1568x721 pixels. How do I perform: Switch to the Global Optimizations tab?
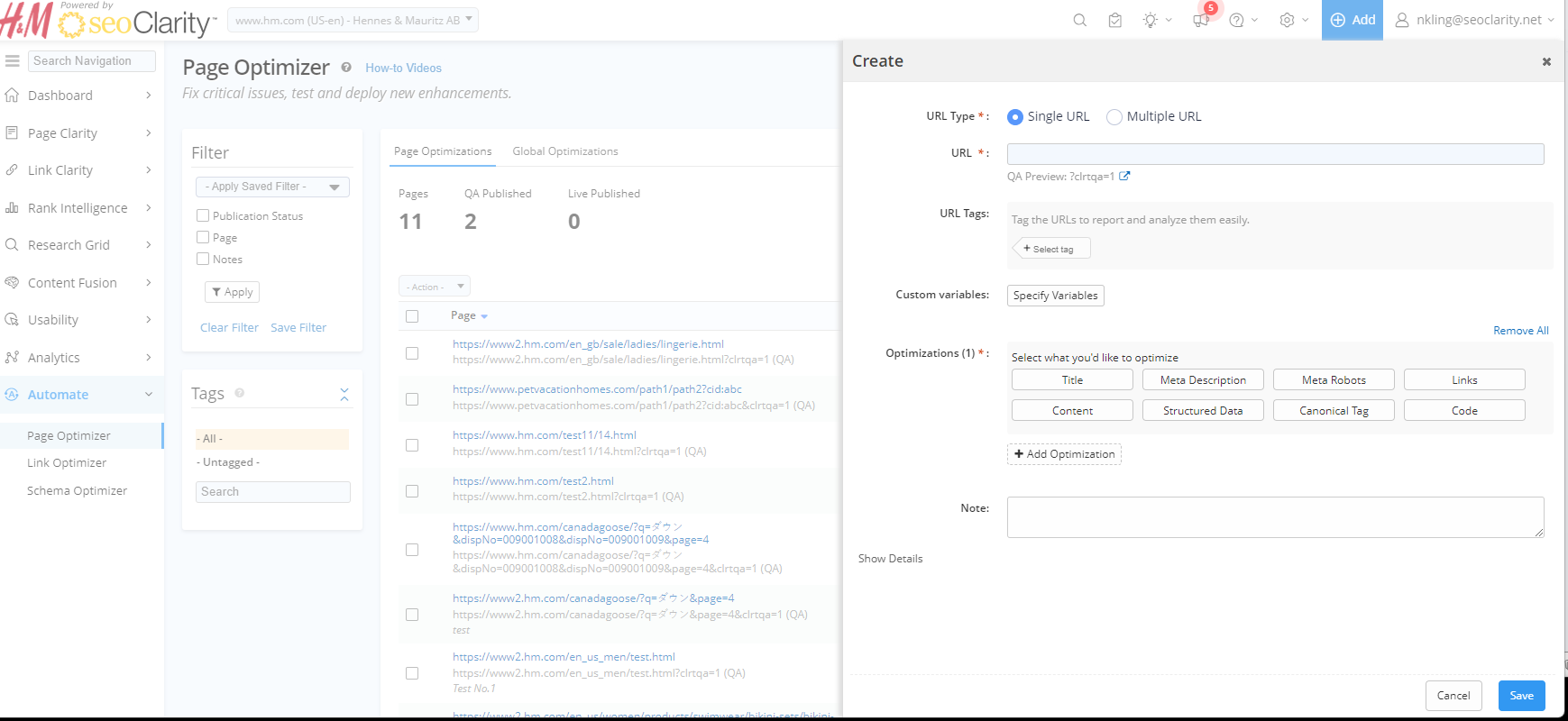tap(565, 151)
